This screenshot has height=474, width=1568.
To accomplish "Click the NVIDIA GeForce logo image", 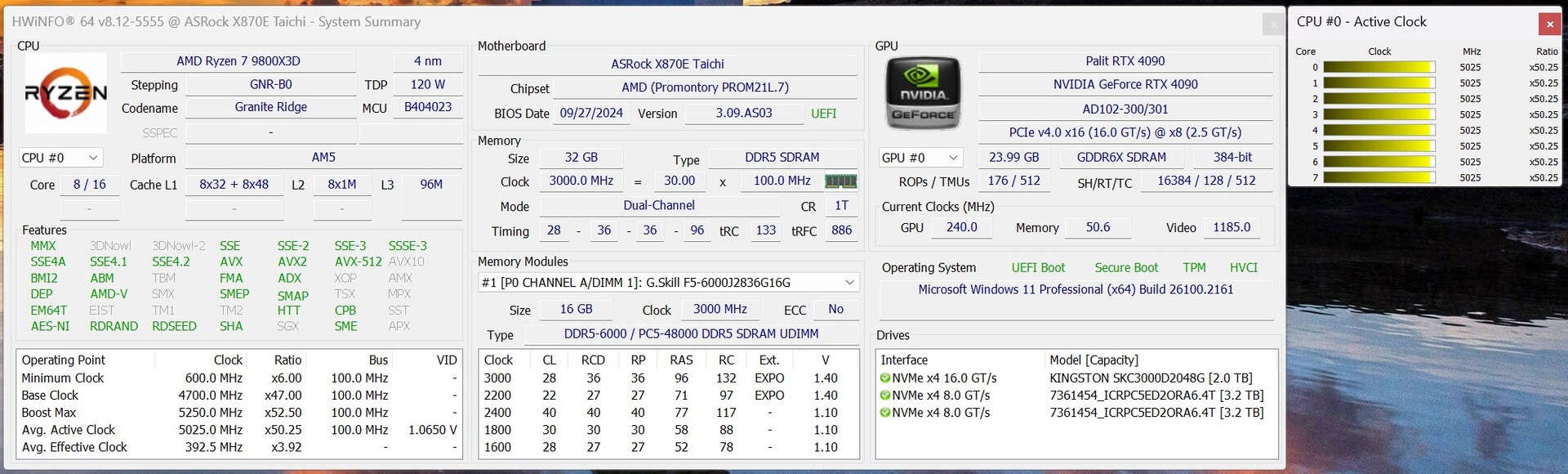I will [923, 93].
